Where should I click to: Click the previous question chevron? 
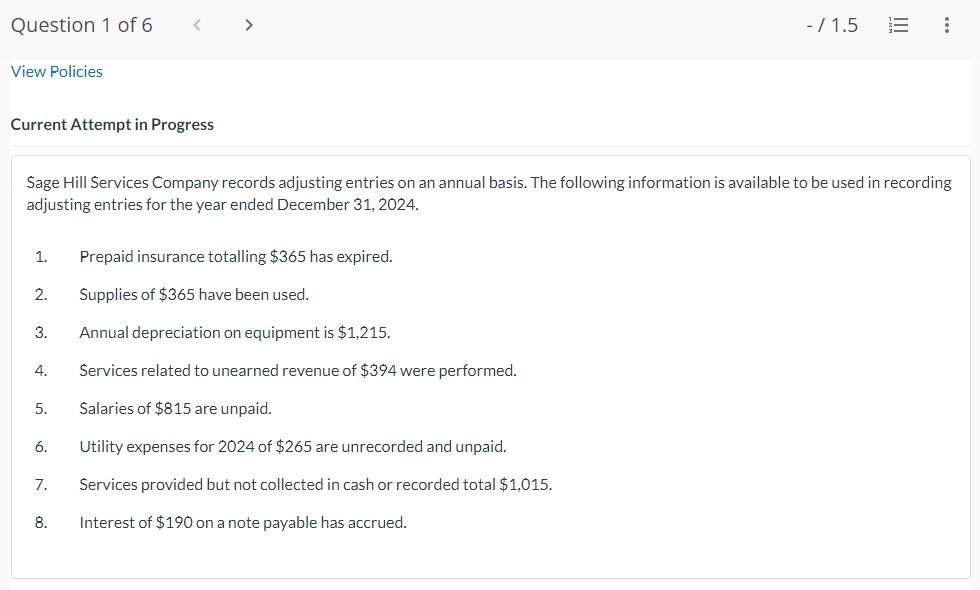pos(196,25)
